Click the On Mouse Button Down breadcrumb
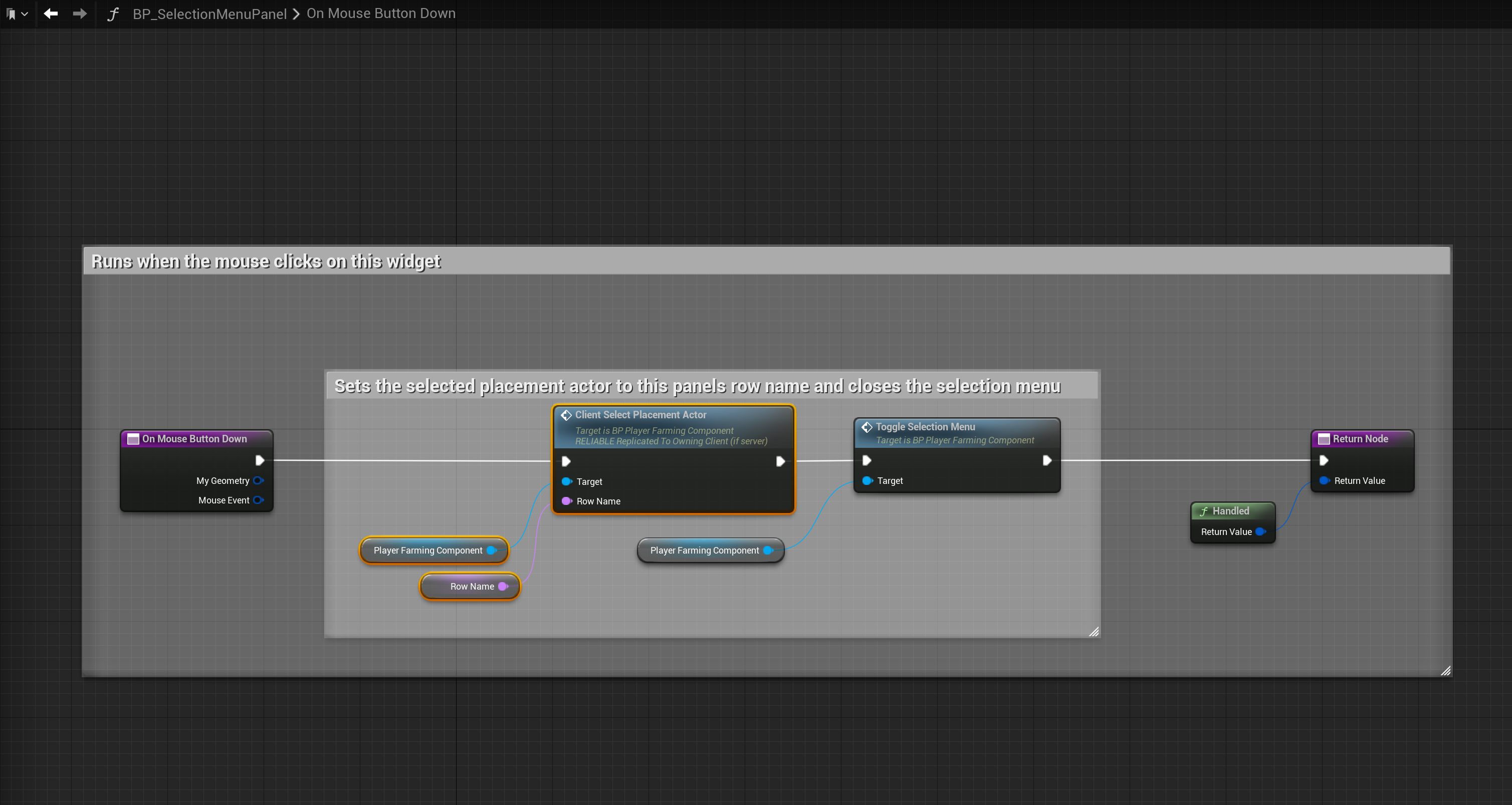 coord(381,14)
